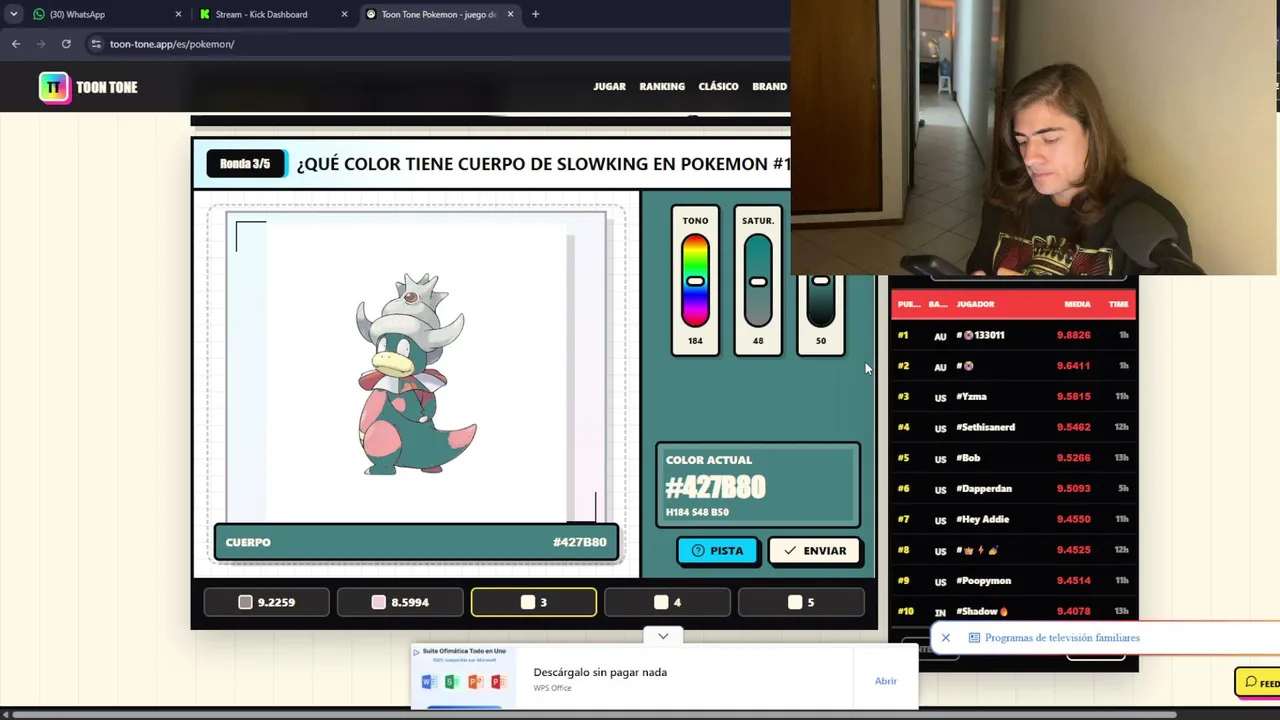Open site info icon in address bar

coord(96,44)
